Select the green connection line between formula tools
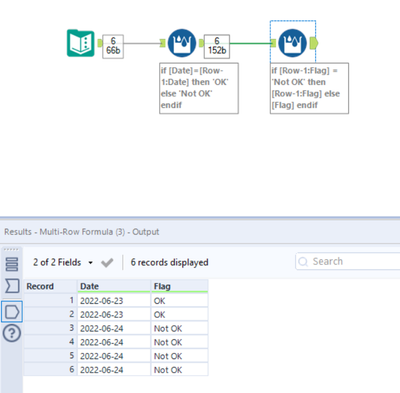This screenshot has height=393, width=400. coord(250,43)
